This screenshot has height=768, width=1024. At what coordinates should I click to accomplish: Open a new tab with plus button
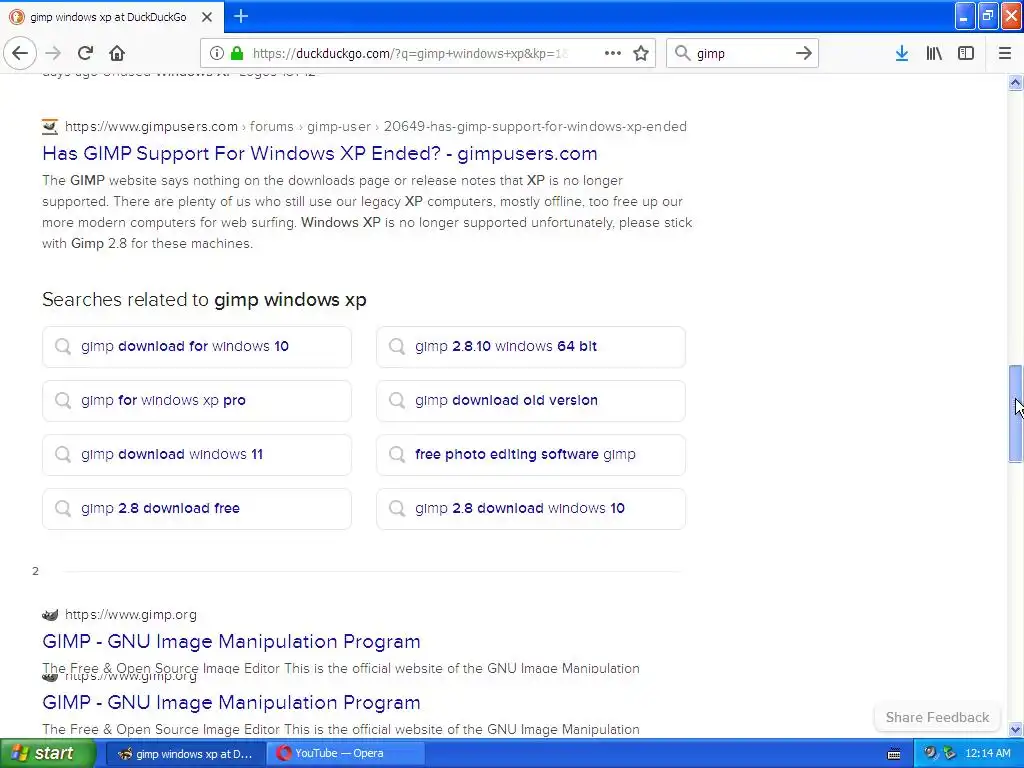click(x=240, y=16)
